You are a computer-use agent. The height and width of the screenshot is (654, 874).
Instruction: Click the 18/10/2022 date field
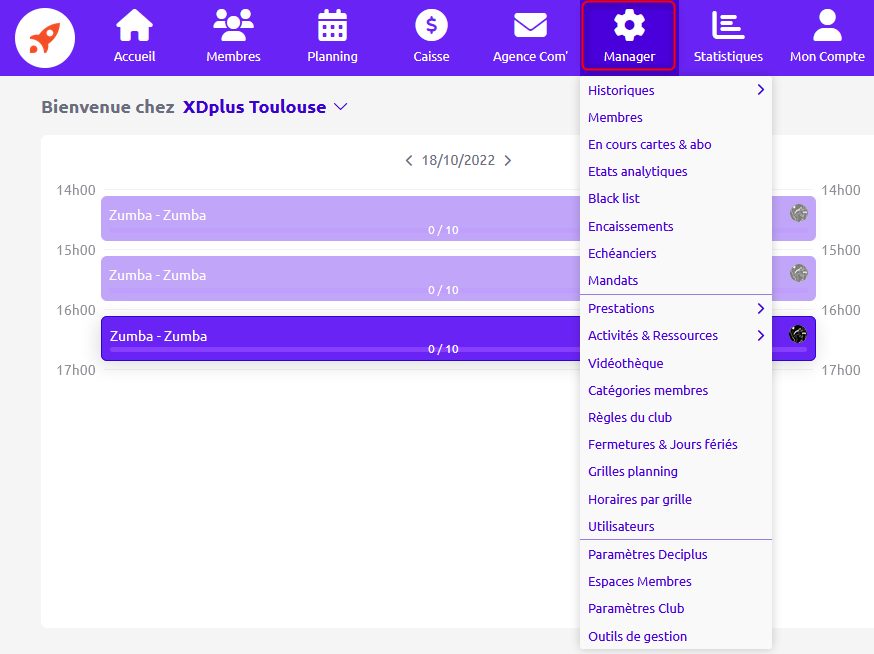coord(458,161)
